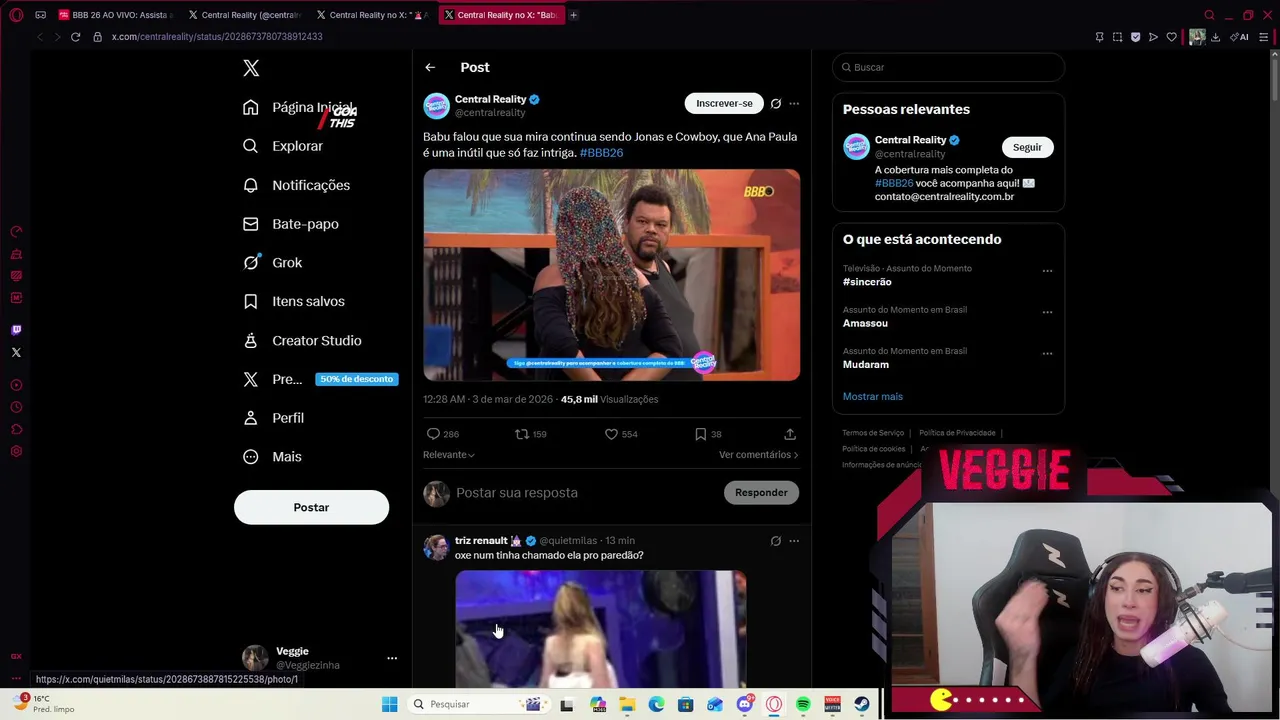Open Perfil in the sidebar
This screenshot has width=1280, height=720.
click(273, 418)
